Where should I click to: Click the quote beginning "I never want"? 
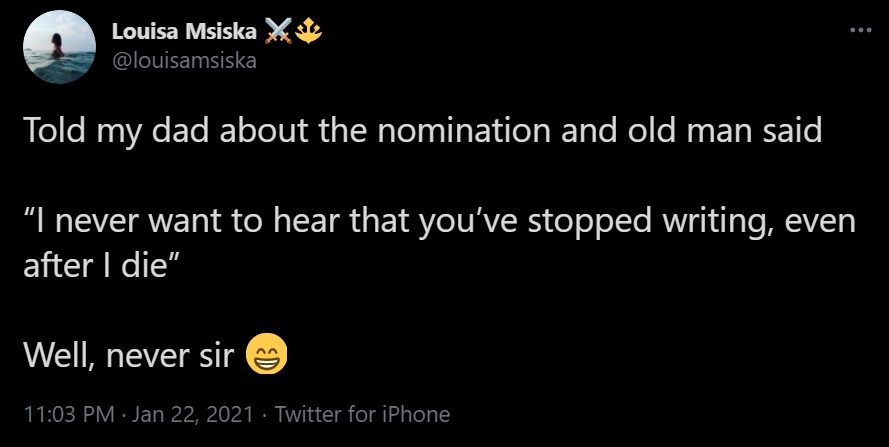(440, 221)
